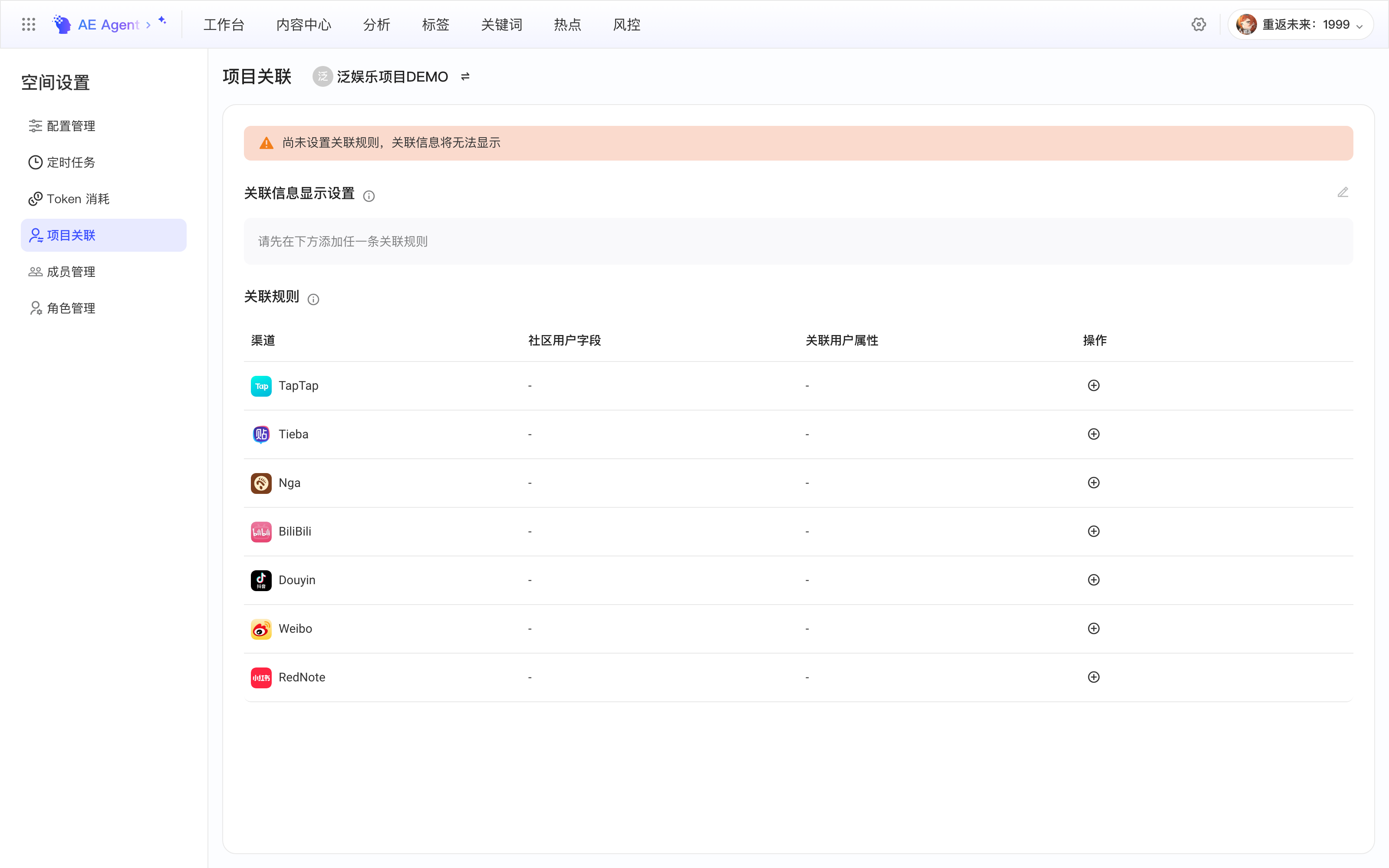
Task: Add association rule for Tieba
Action: (1093, 434)
